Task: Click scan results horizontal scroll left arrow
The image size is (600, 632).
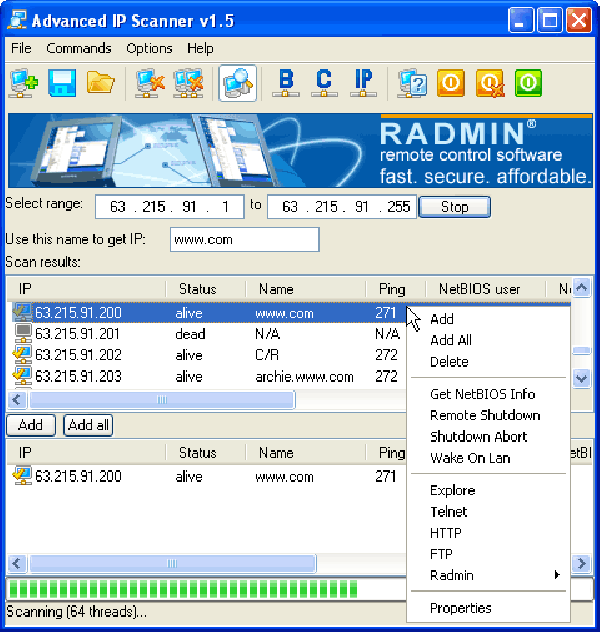Action: click(x=17, y=399)
